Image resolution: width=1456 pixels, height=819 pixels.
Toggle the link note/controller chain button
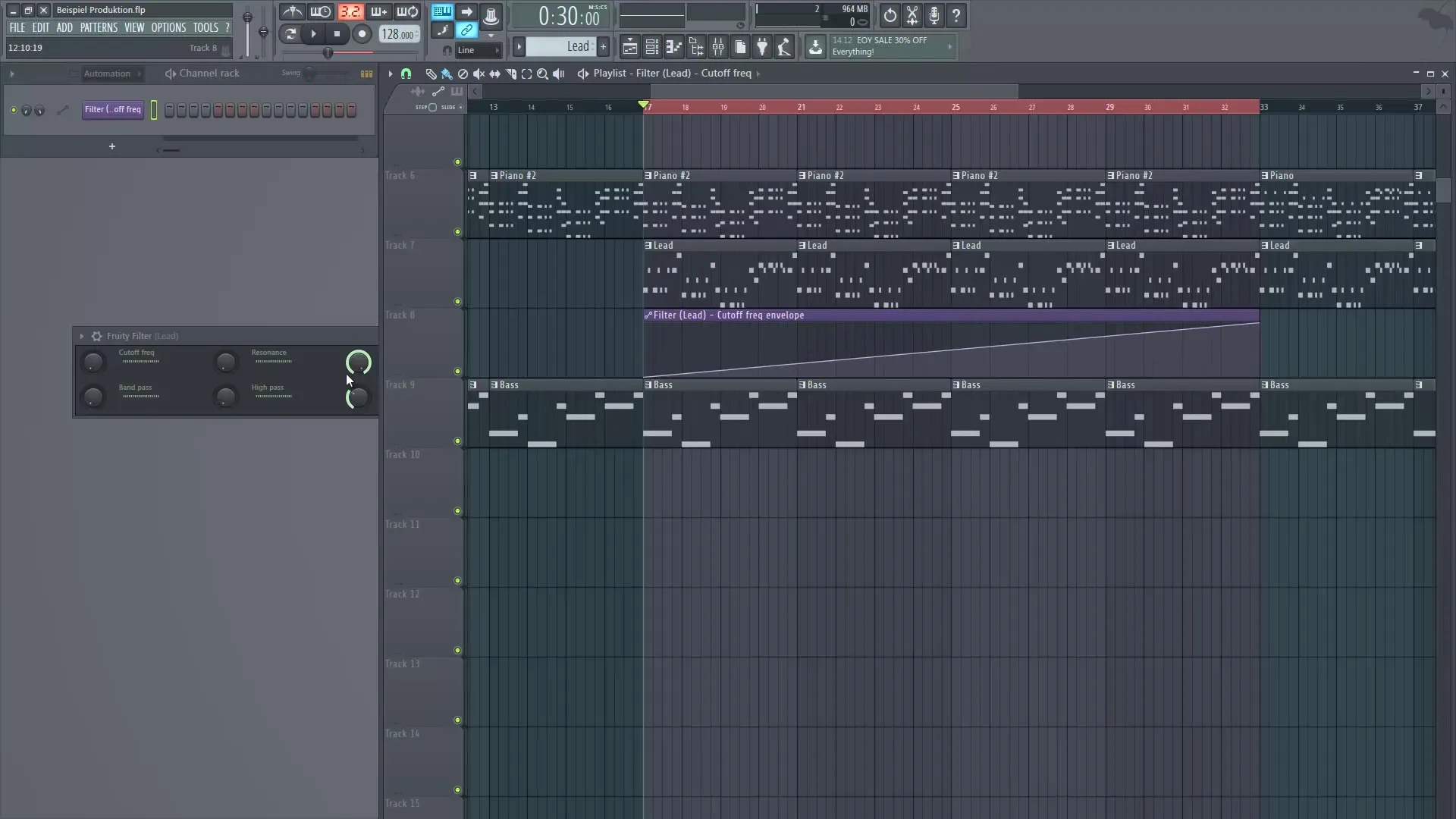click(466, 30)
